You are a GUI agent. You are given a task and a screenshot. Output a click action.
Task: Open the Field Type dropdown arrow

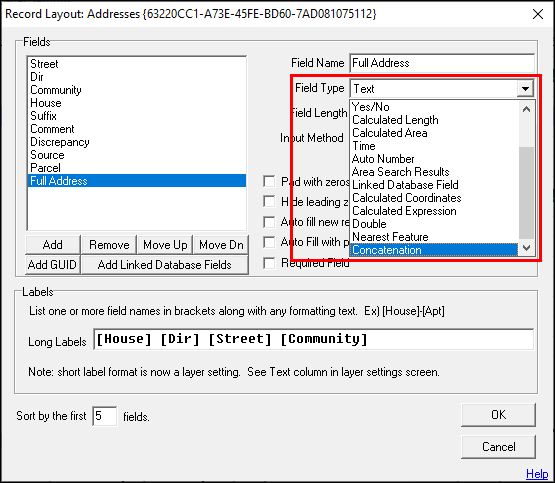(x=525, y=88)
